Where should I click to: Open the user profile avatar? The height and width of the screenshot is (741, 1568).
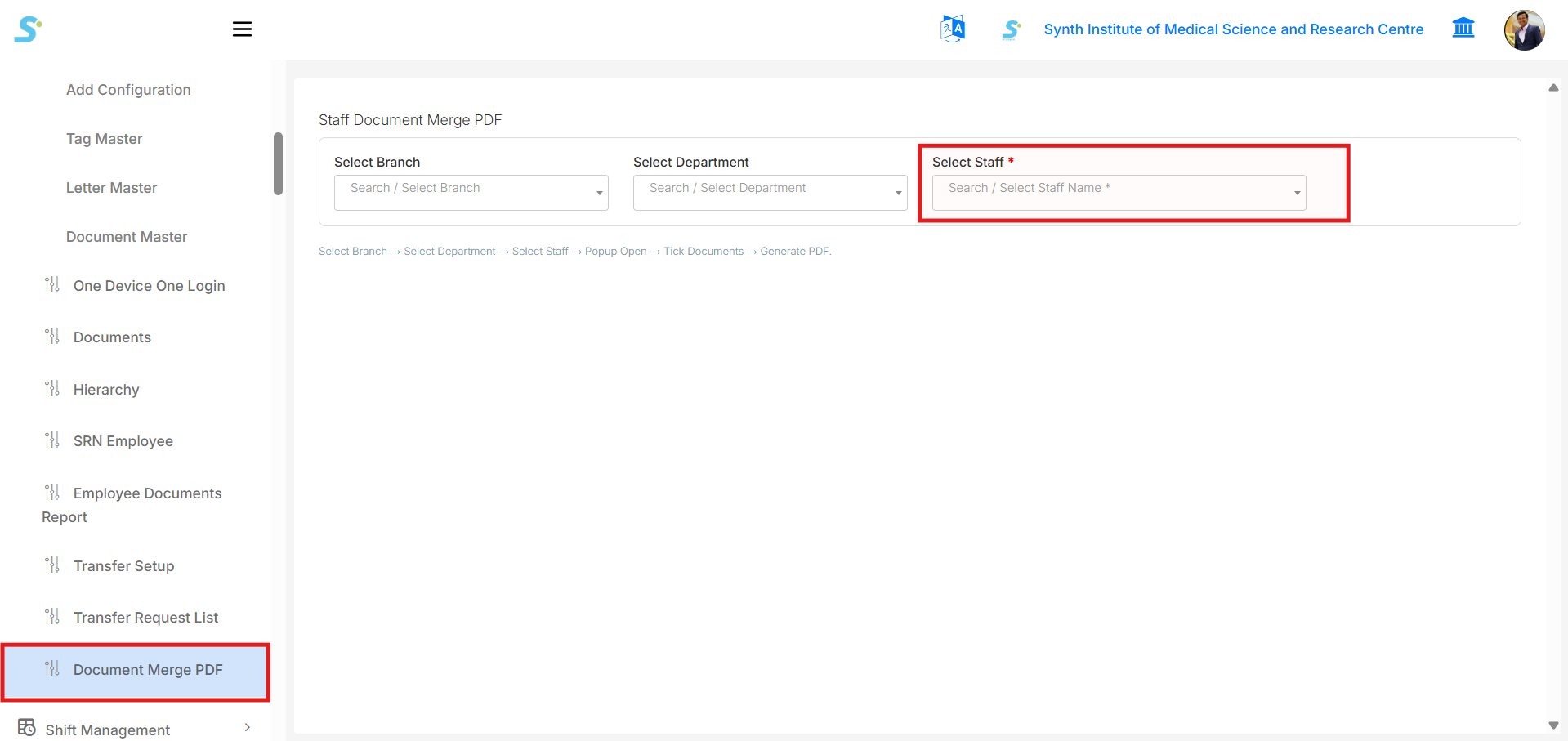click(x=1525, y=30)
